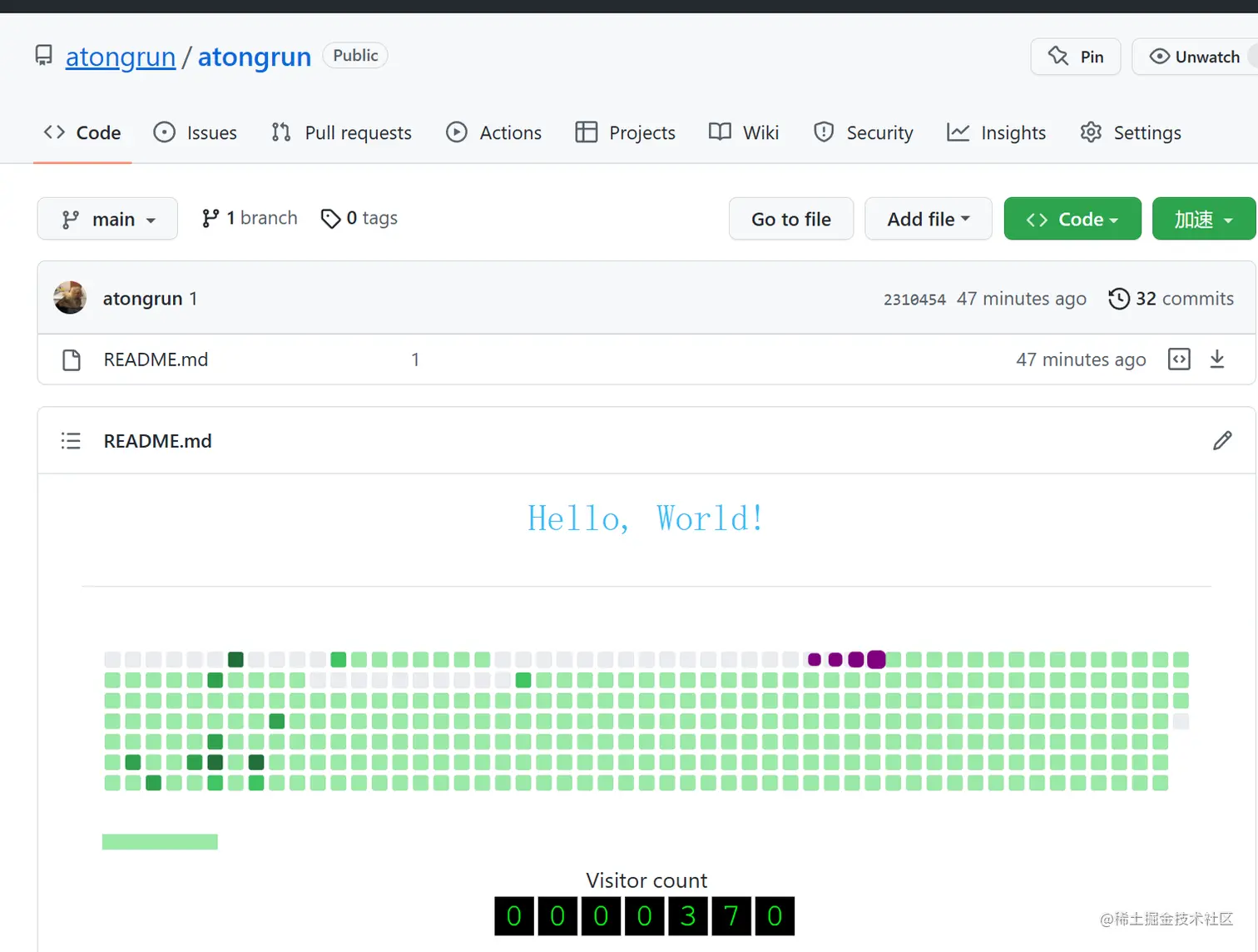Screen dimensions: 1258x952
Task: Open the atongrun owner profile link
Action: point(121,57)
